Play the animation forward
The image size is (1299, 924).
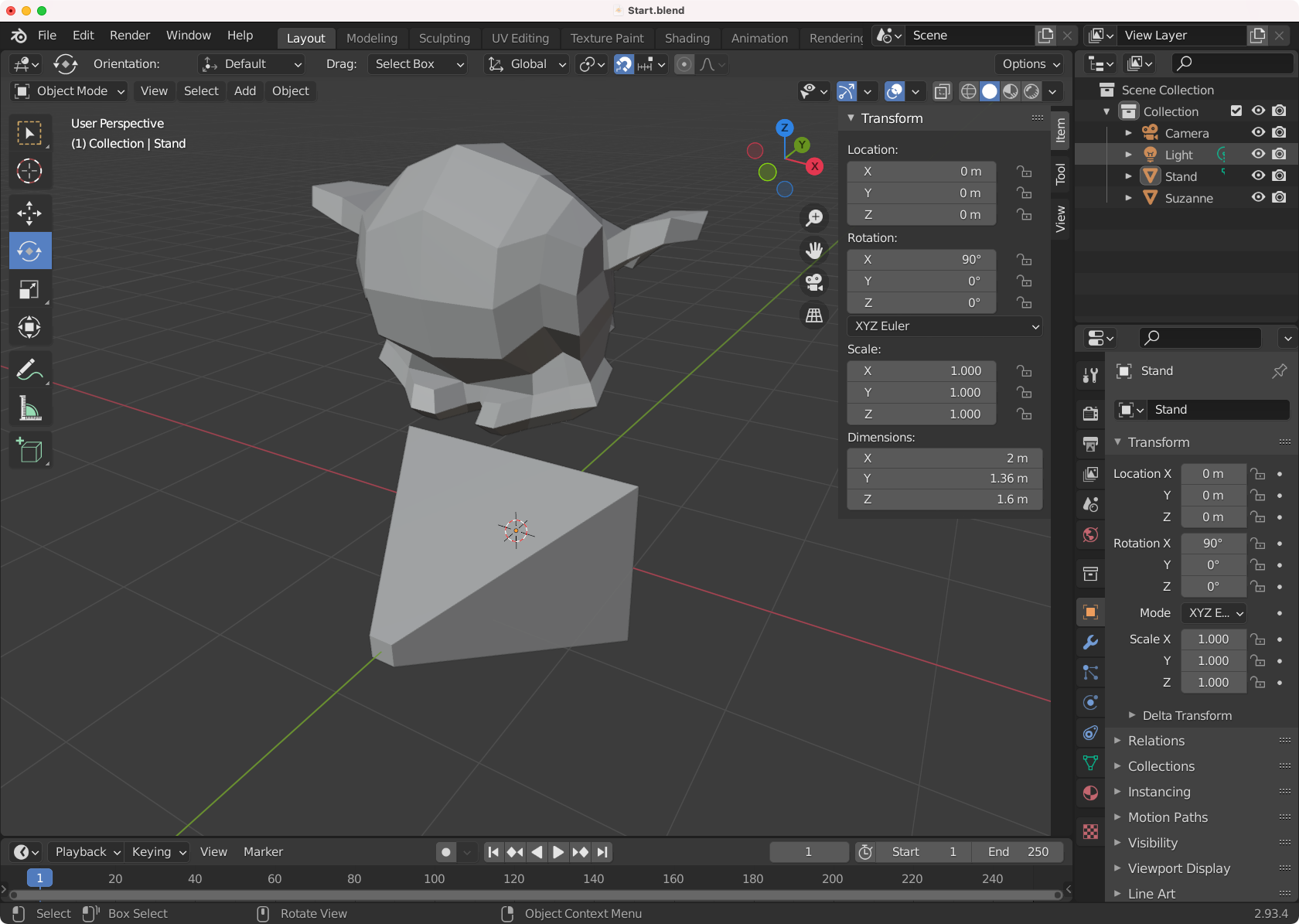coord(557,852)
